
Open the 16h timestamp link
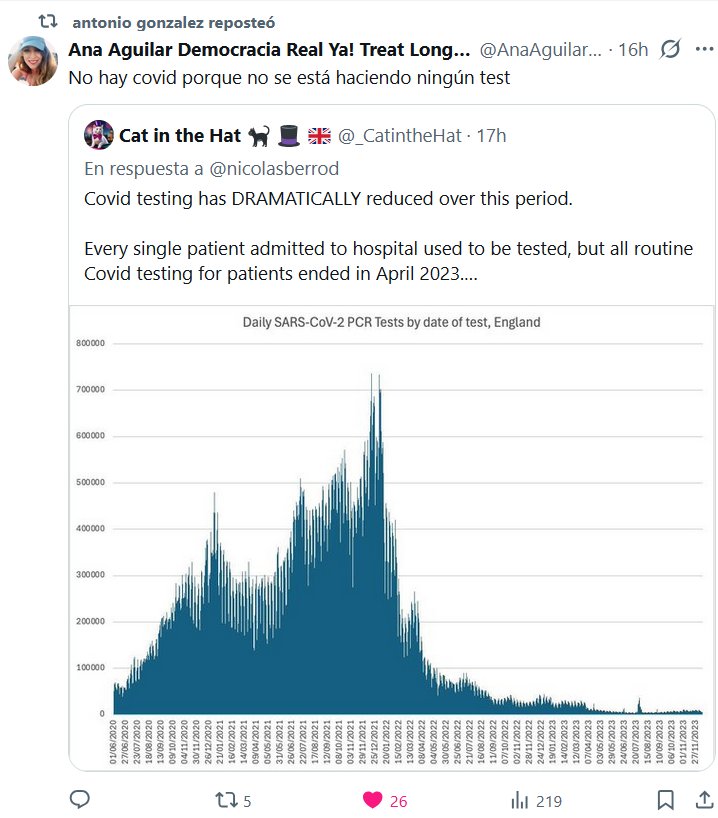(x=633, y=49)
